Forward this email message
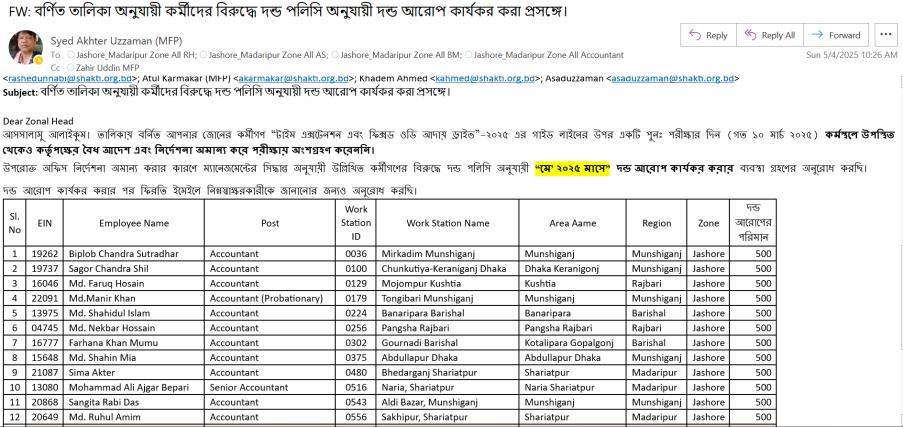Image resolution: width=903 pixels, height=427 pixels. pyautogui.click(x=835, y=35)
